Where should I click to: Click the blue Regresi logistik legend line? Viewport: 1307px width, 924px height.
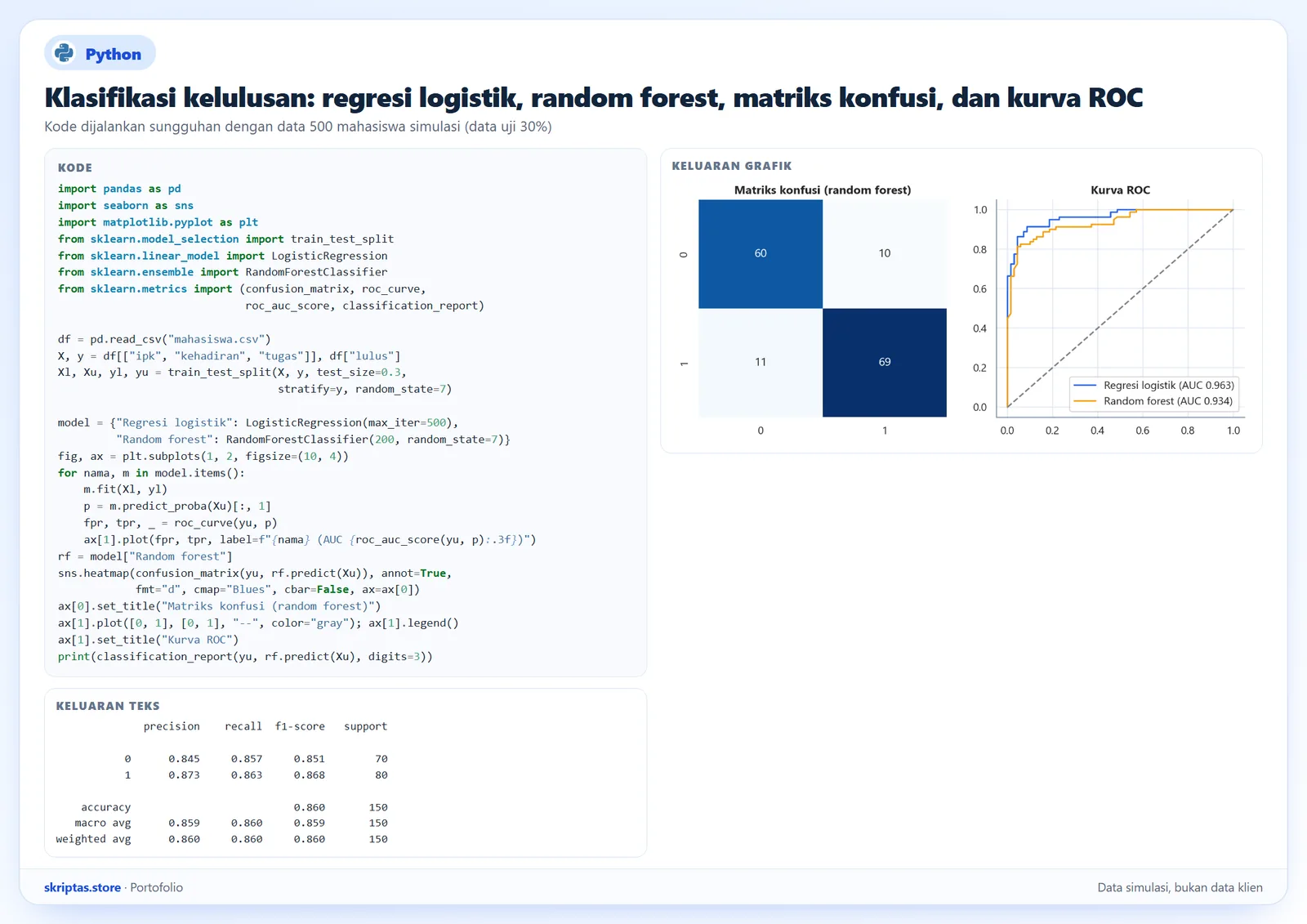click(x=1085, y=385)
